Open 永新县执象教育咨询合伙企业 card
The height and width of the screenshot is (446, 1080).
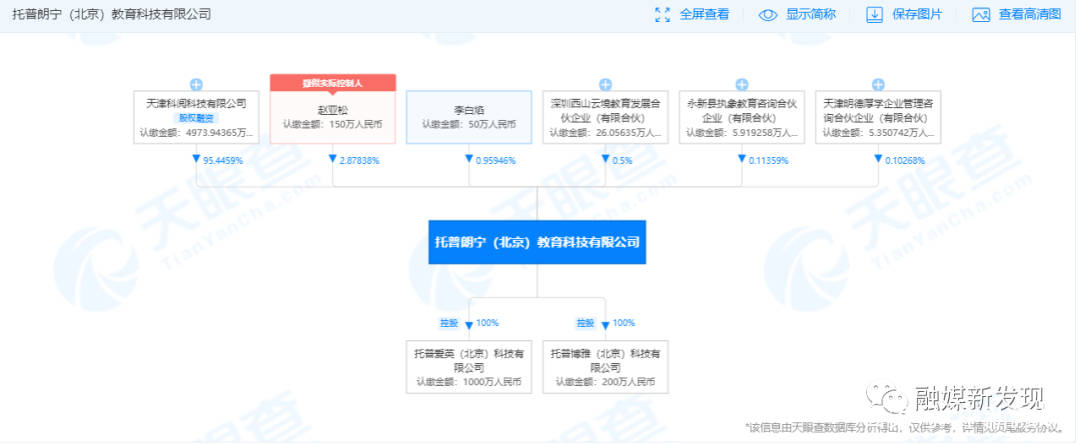(742, 117)
